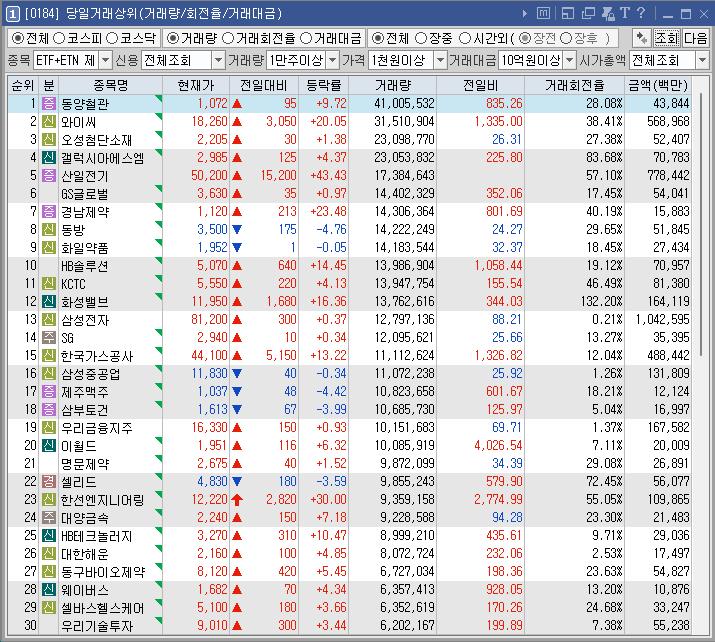Click the 증 badge for 동양철관

point(49,104)
